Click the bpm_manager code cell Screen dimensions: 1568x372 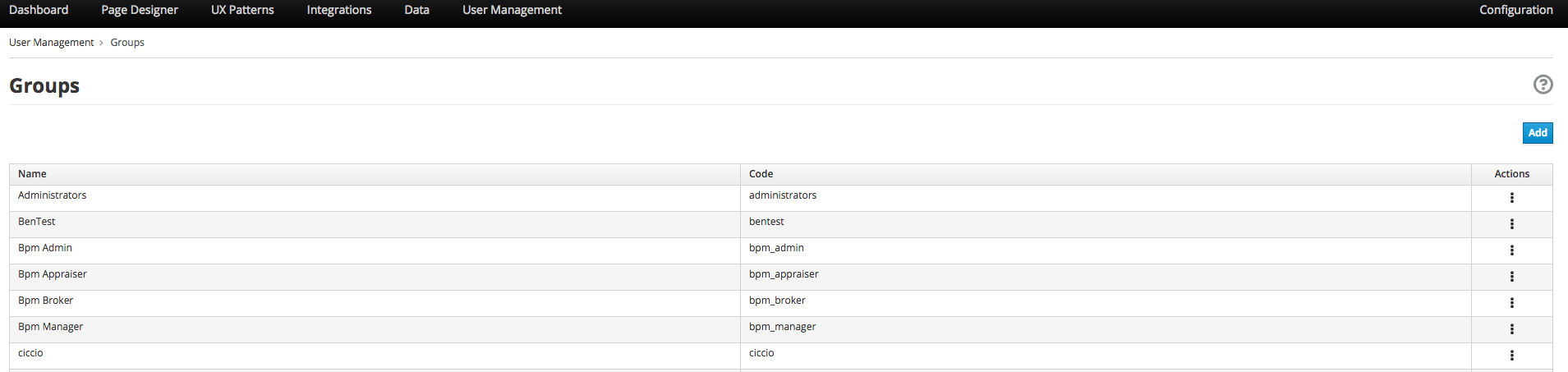(1106, 329)
